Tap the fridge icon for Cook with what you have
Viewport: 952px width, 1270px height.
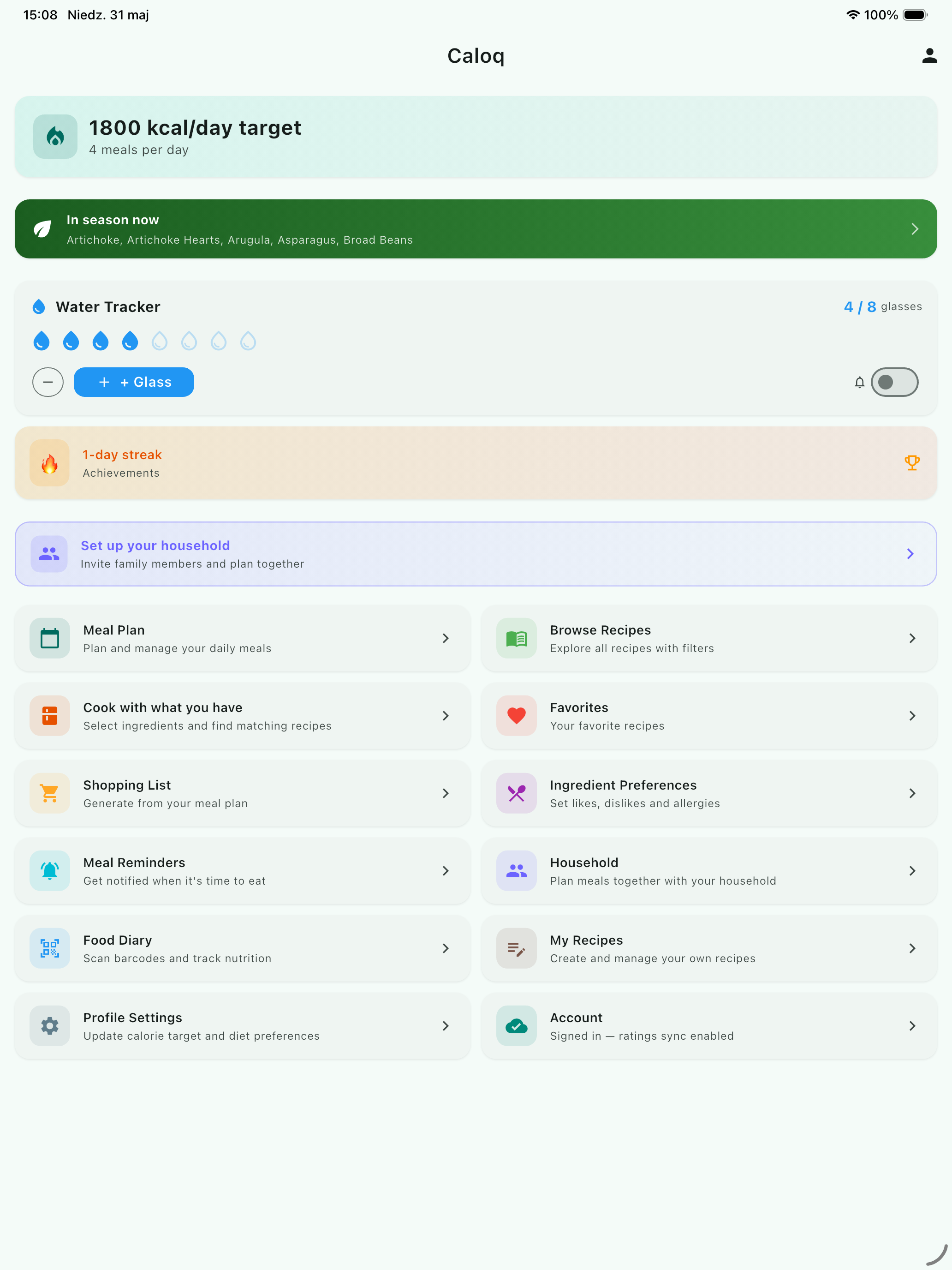point(50,716)
